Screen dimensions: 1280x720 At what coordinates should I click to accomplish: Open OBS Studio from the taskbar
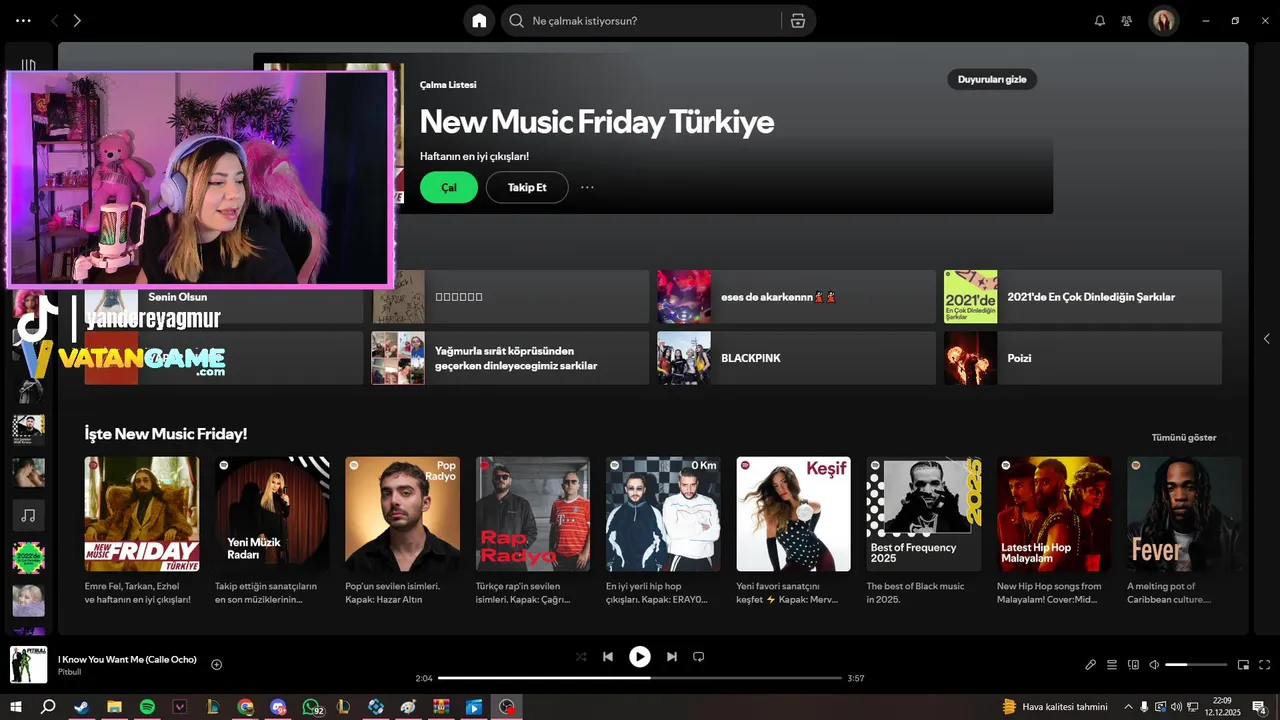508,707
